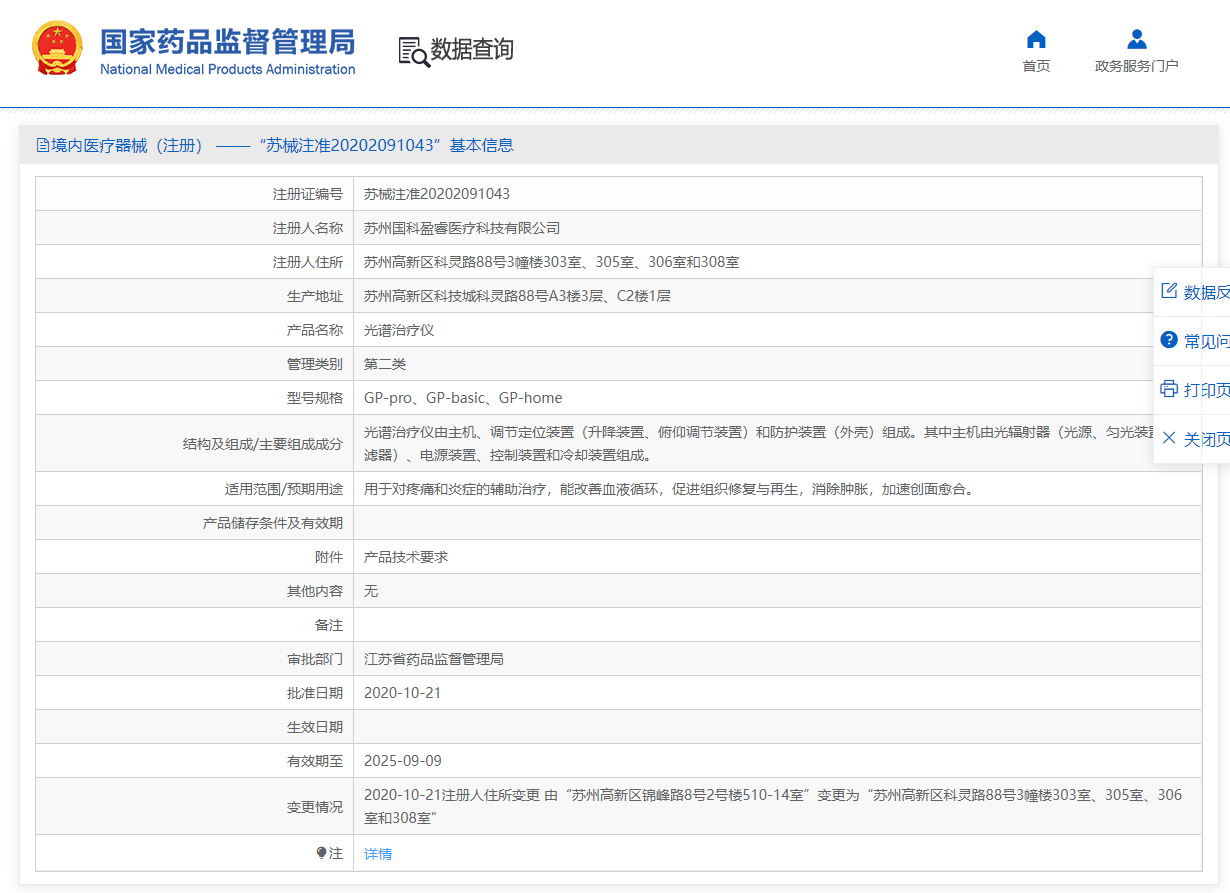Click the 关闭页面 X icon
Image resolution: width=1230 pixels, height=893 pixels.
tap(1169, 438)
